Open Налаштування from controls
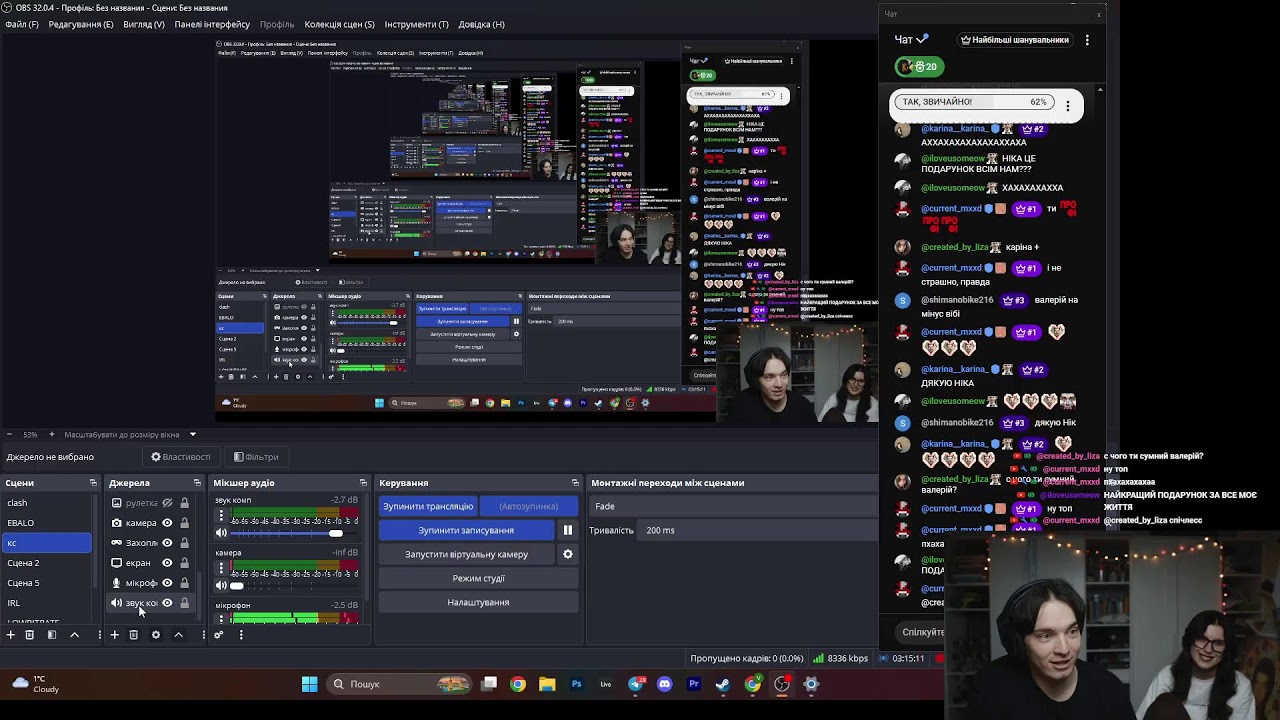This screenshot has width=1280, height=720. point(478,602)
